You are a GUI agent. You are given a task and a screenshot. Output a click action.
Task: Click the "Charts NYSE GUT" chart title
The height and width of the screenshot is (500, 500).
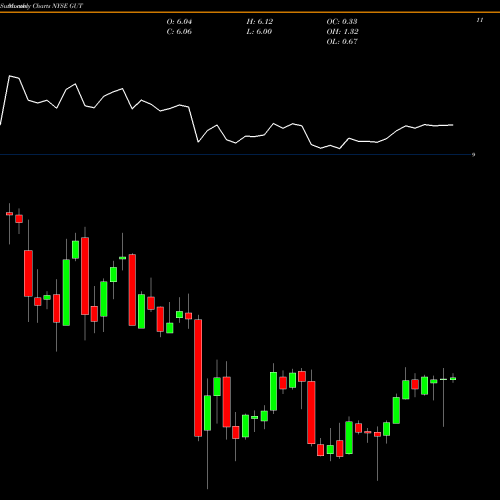[58, 6]
